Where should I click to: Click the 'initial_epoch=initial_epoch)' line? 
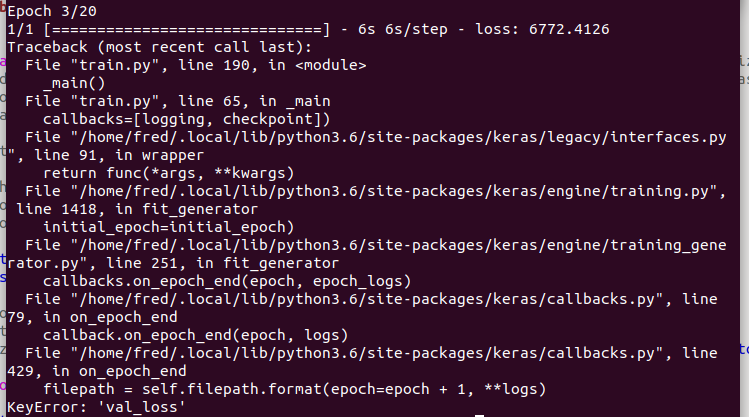click(x=169, y=227)
